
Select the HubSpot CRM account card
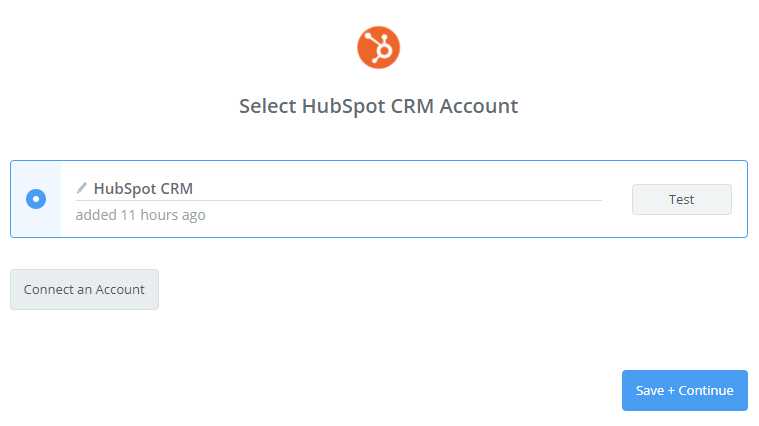point(379,199)
